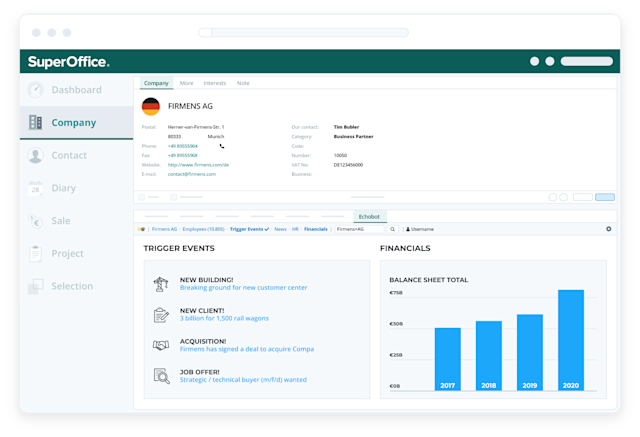Viewport: 640px width, 437px height.
Task: Open the Sale euro coin icon
Action: (36, 221)
